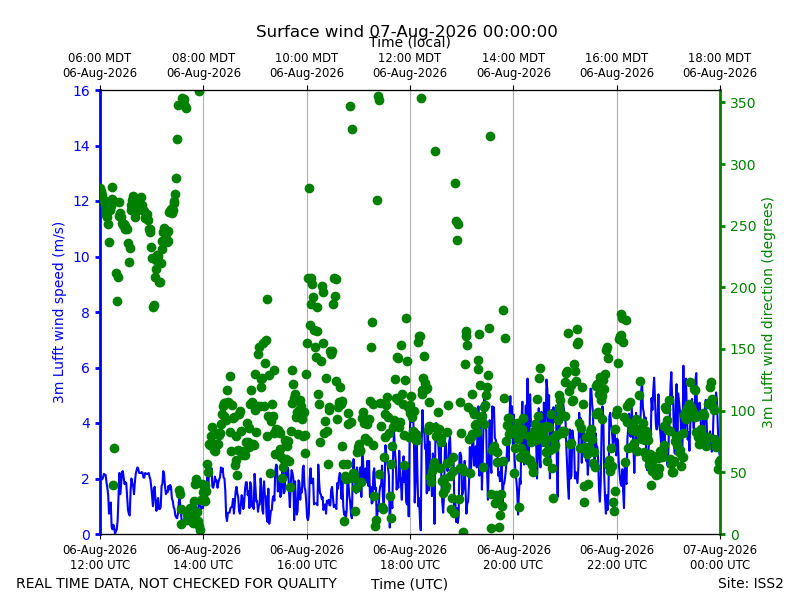Select the '16:00 UTC' bottom tick label
Image resolution: width=800 pixels, height=600 pixels.
[307, 565]
